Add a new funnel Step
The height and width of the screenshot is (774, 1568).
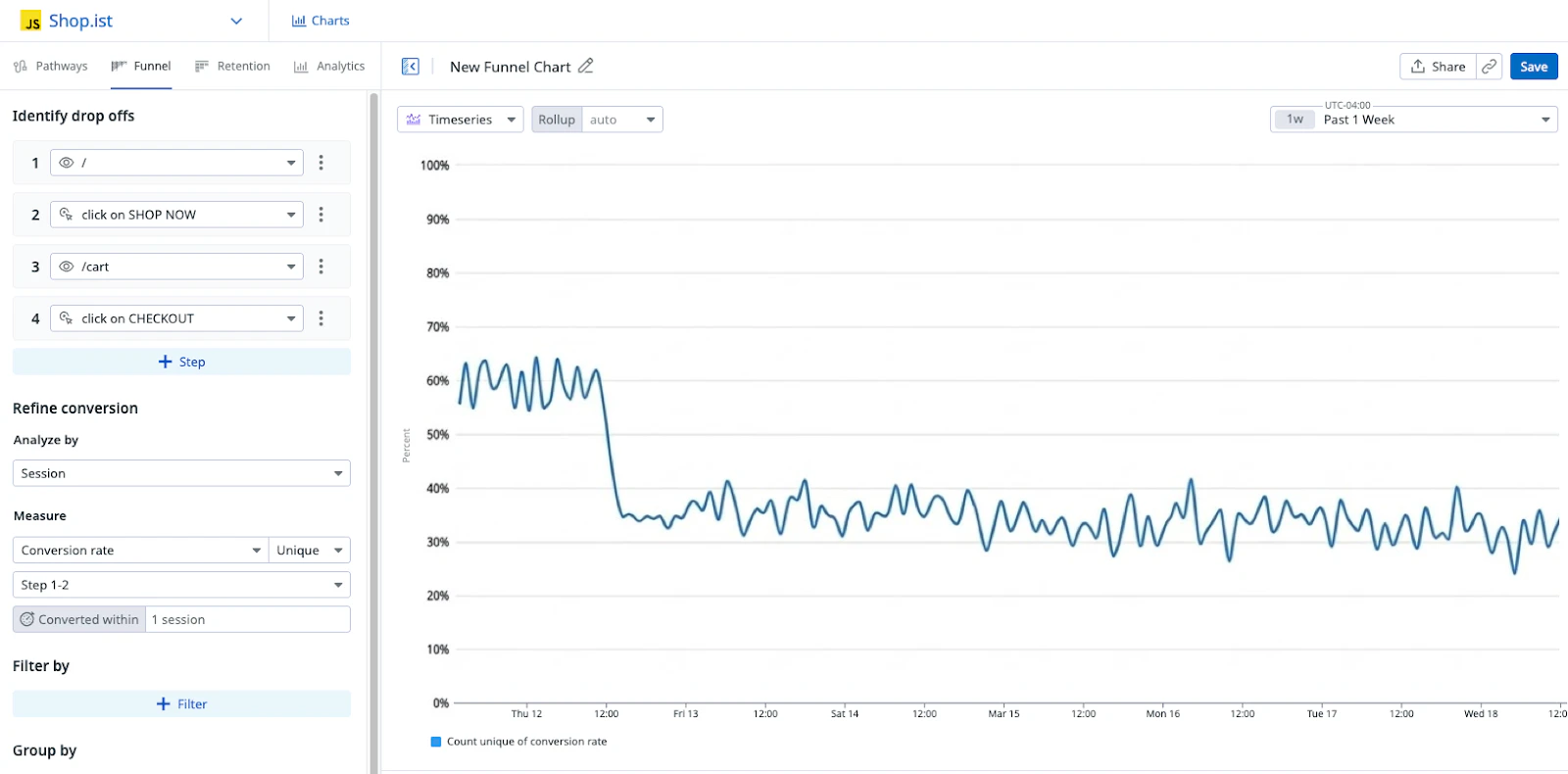(181, 362)
